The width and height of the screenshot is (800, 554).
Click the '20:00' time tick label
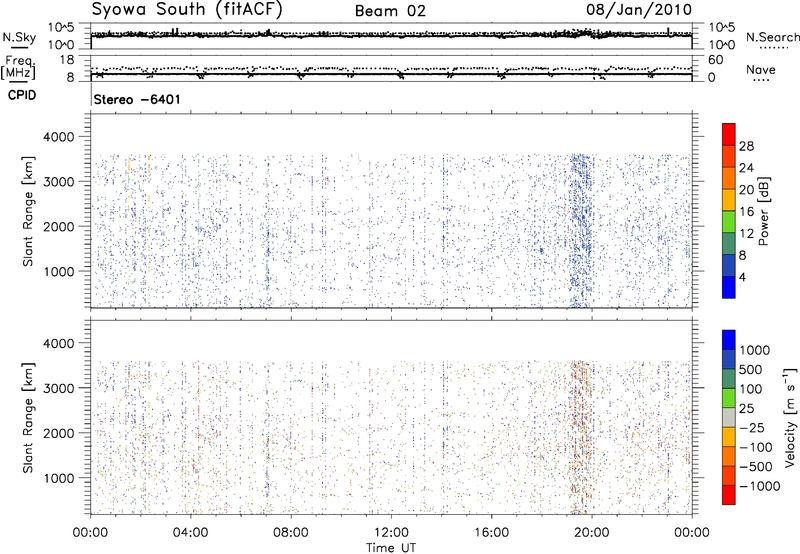591,533
